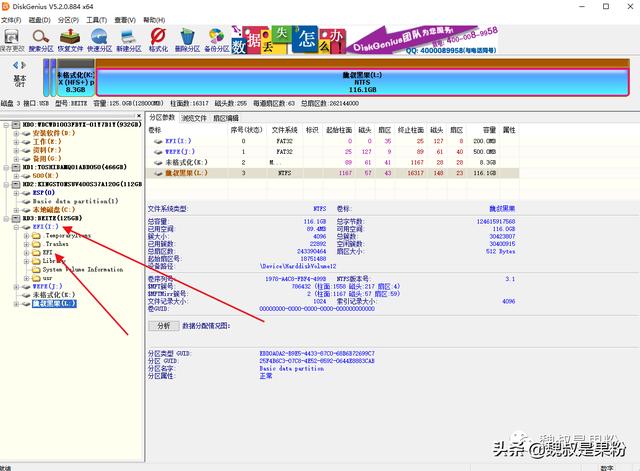Click the 200.0MB capacity cell of EFI(I:)
The height and width of the screenshot is (471, 640).
(484, 141)
